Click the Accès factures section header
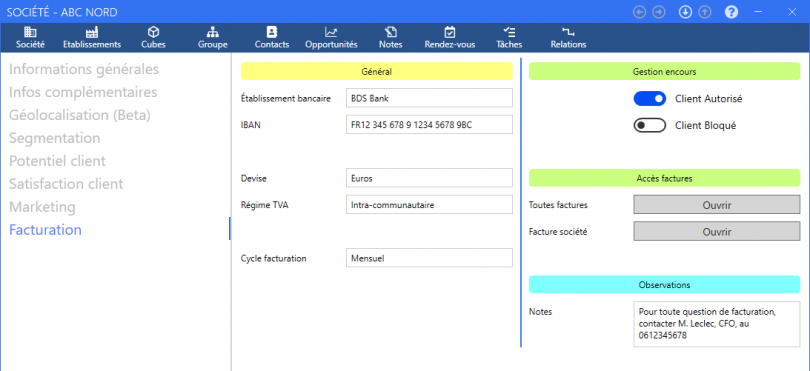The height and width of the screenshot is (371, 810). click(664, 178)
